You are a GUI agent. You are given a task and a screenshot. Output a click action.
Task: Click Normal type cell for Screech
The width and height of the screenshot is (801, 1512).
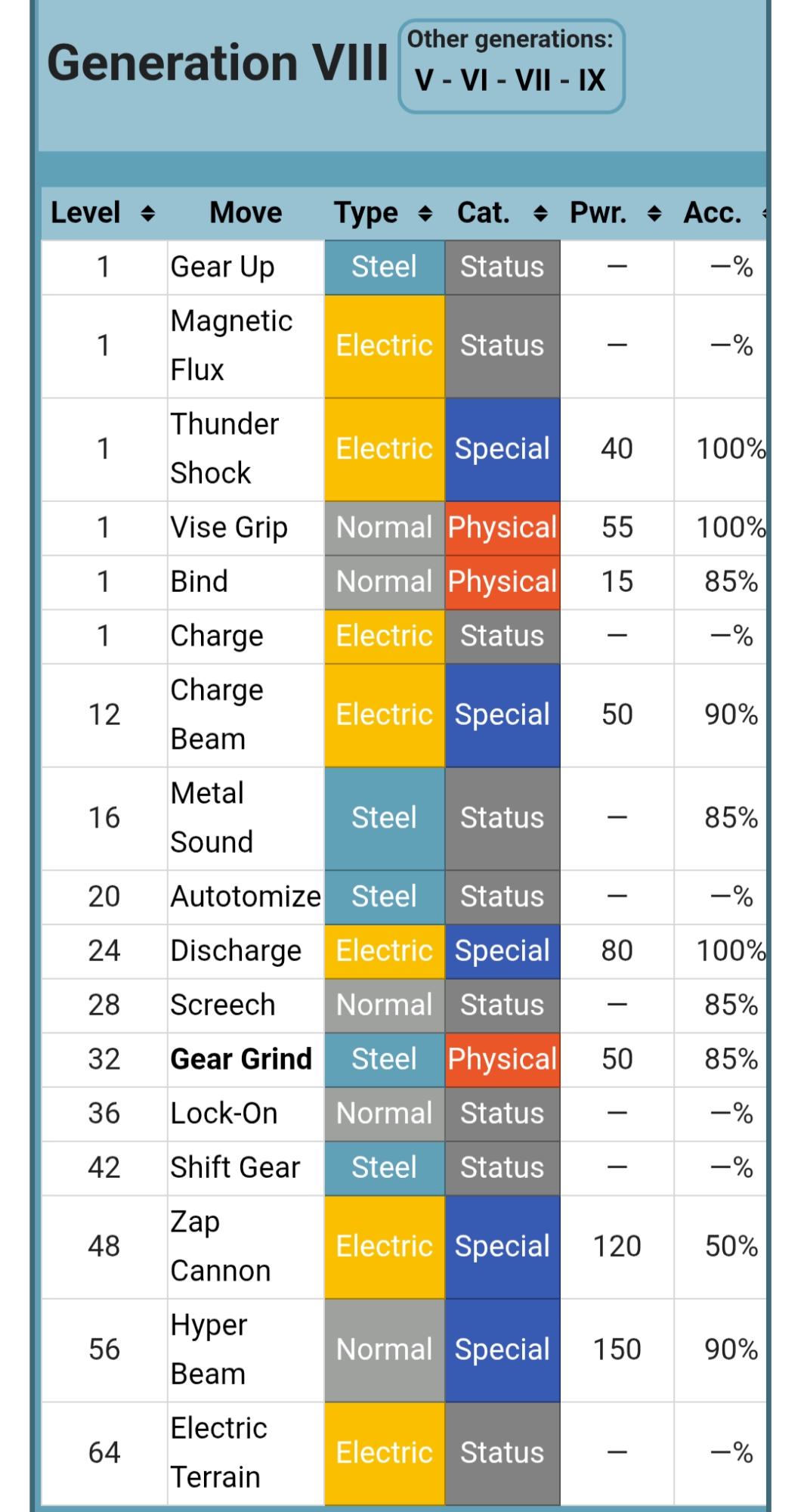coord(384,1005)
